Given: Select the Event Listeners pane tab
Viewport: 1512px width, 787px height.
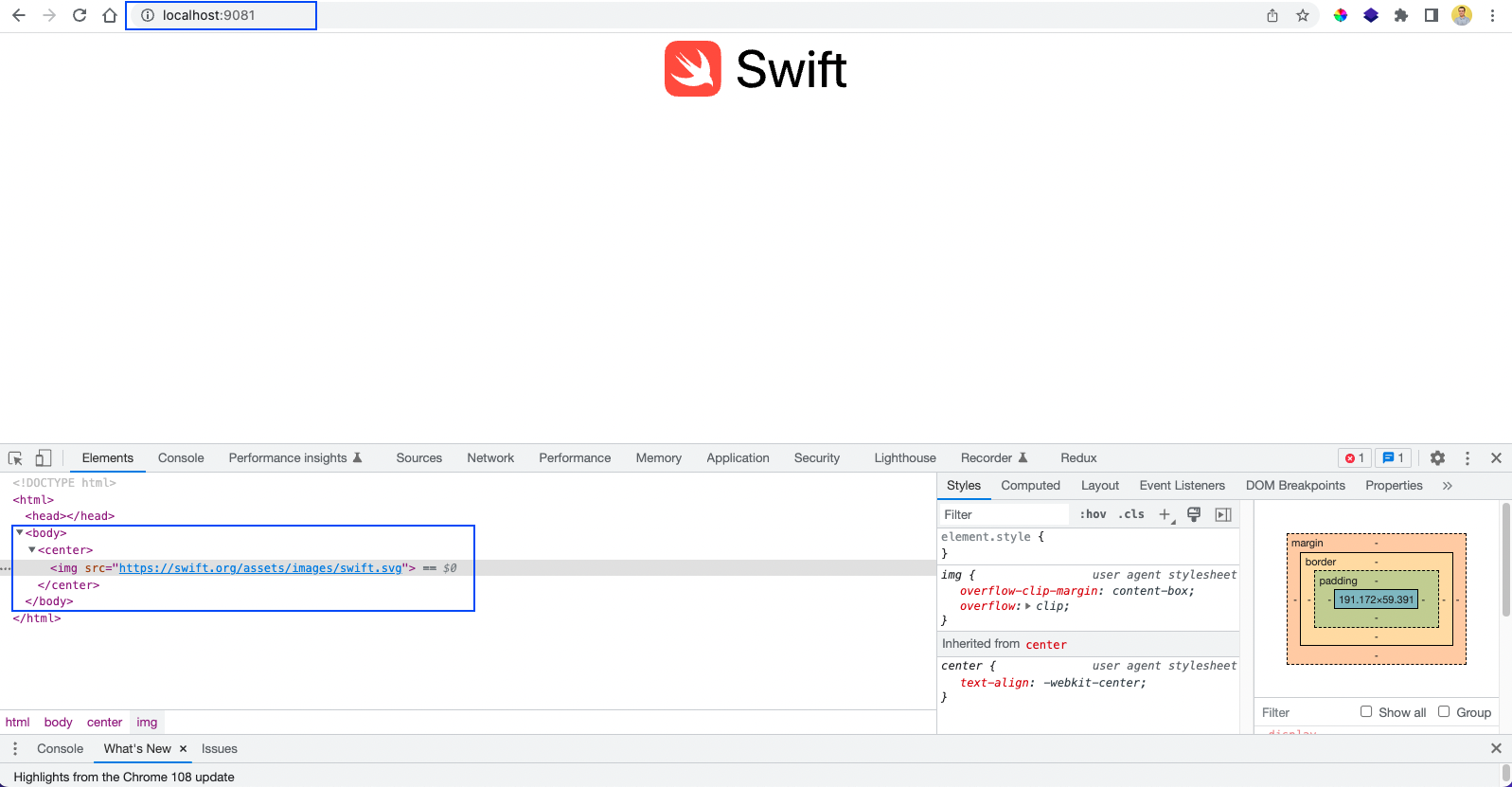Looking at the screenshot, I should (1182, 486).
